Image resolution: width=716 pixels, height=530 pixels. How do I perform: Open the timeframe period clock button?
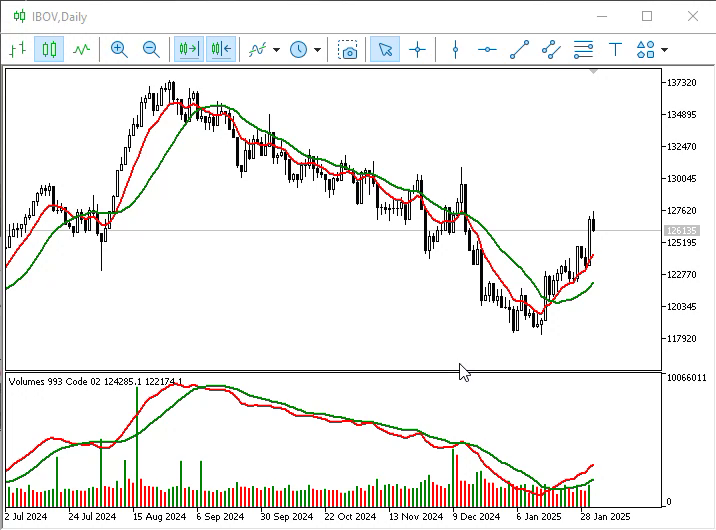(298, 49)
